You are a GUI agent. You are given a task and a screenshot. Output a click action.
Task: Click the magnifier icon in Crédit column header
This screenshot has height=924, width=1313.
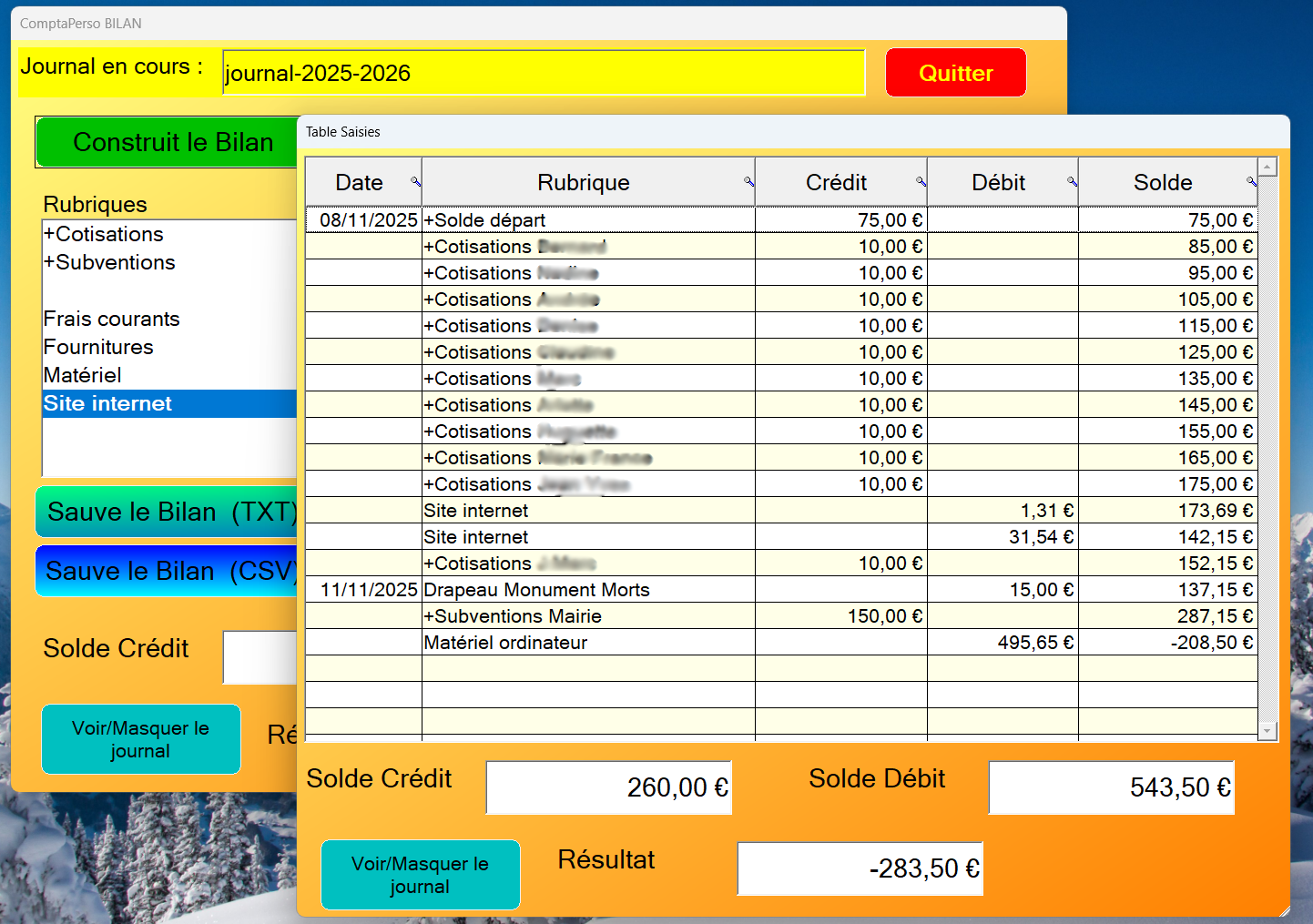(x=921, y=182)
